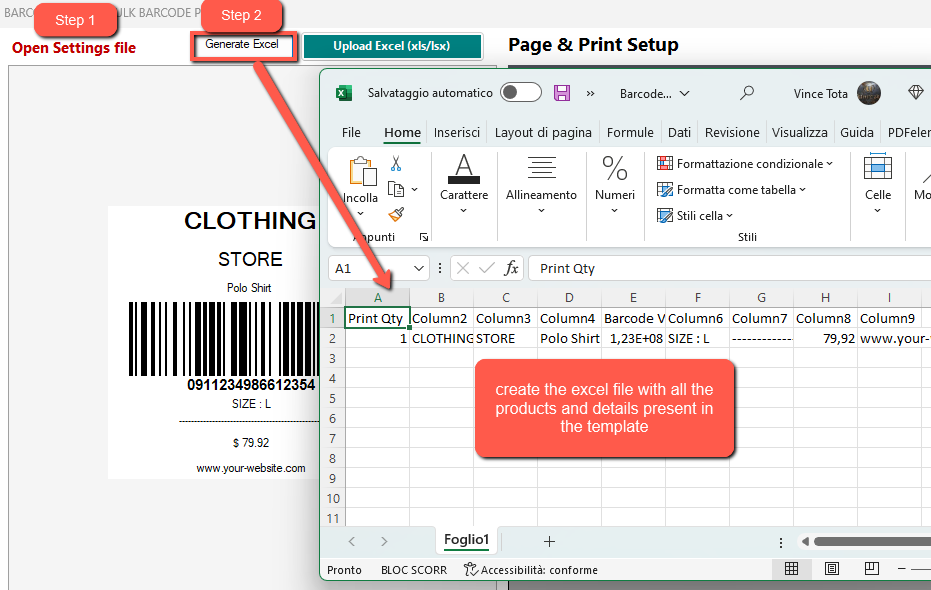Image resolution: width=931 pixels, height=590 pixels.
Task: Open the Inserisci ribbon tab
Action: pyautogui.click(x=457, y=132)
